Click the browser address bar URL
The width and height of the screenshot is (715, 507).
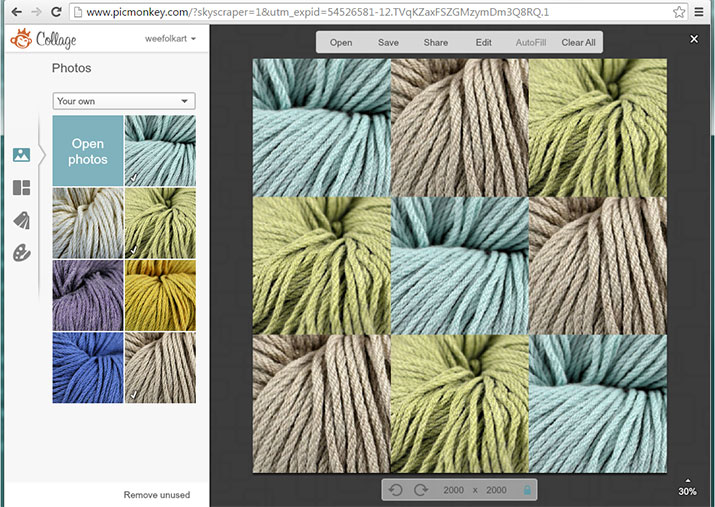coord(317,12)
